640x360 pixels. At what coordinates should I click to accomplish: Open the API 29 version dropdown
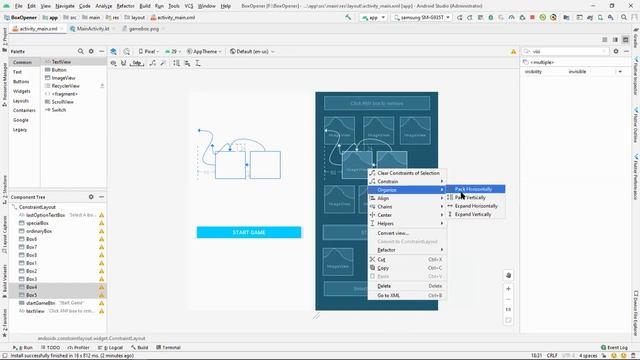pyautogui.click(x=173, y=51)
